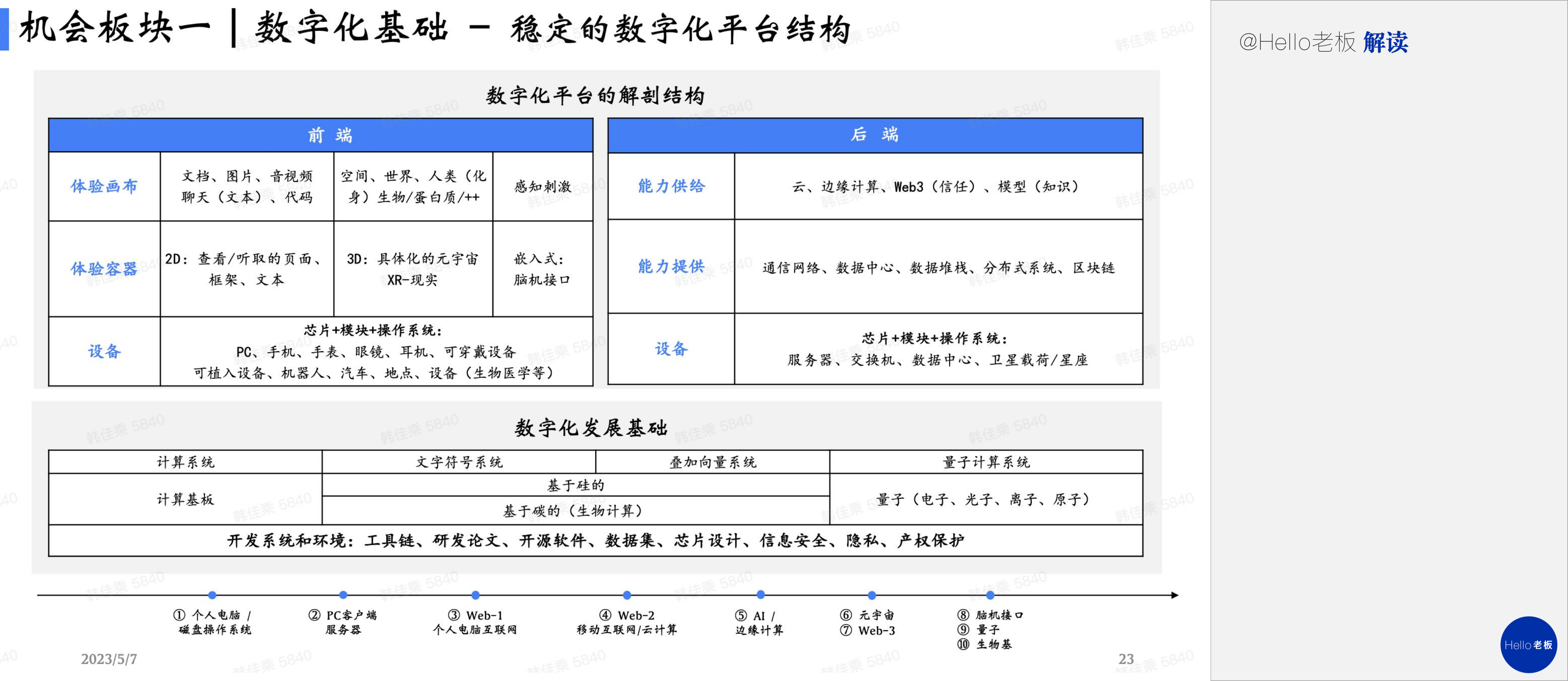Click timeline dot above 脑机接口
Screen dimensions: 1568x681
[990, 595]
